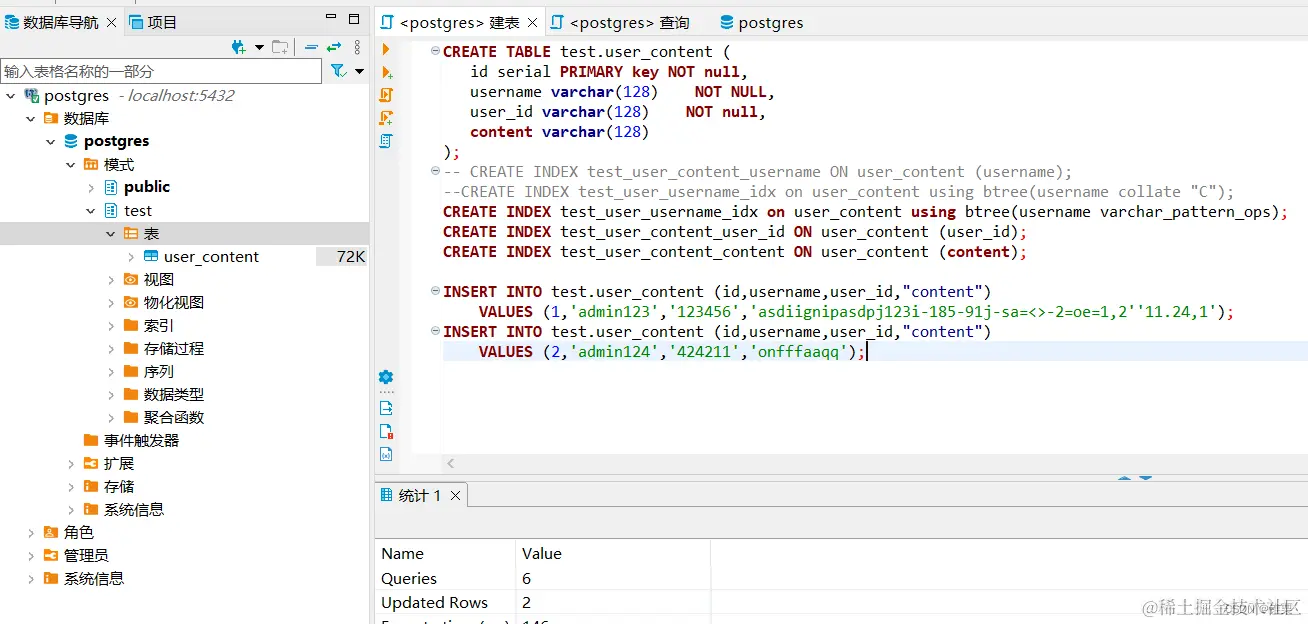Collapse the 表 tables chevron
The width and height of the screenshot is (1308, 624).
(111, 234)
